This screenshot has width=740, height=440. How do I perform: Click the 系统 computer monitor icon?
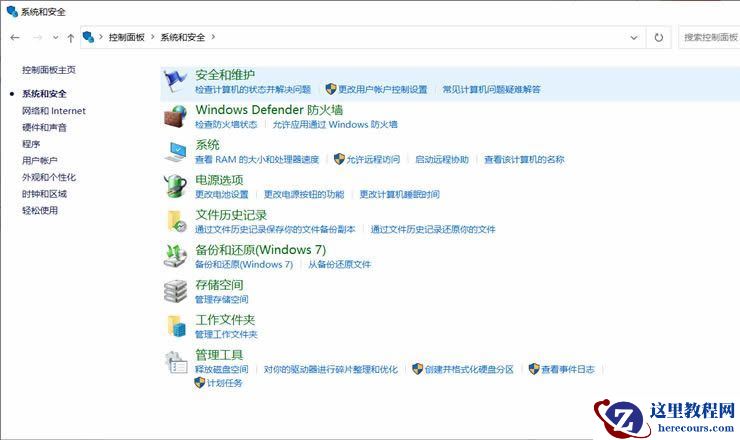click(x=175, y=151)
